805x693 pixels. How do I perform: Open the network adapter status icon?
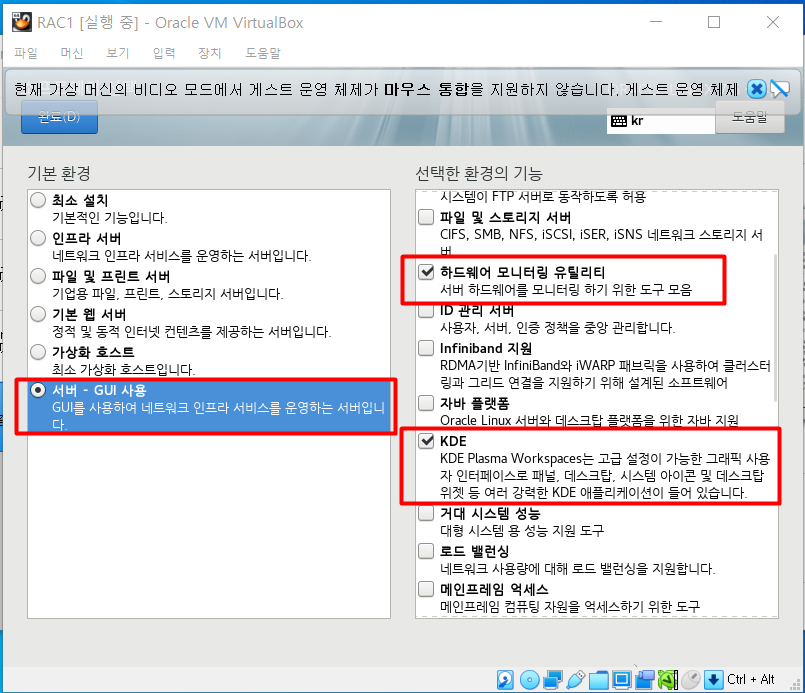click(x=552, y=680)
